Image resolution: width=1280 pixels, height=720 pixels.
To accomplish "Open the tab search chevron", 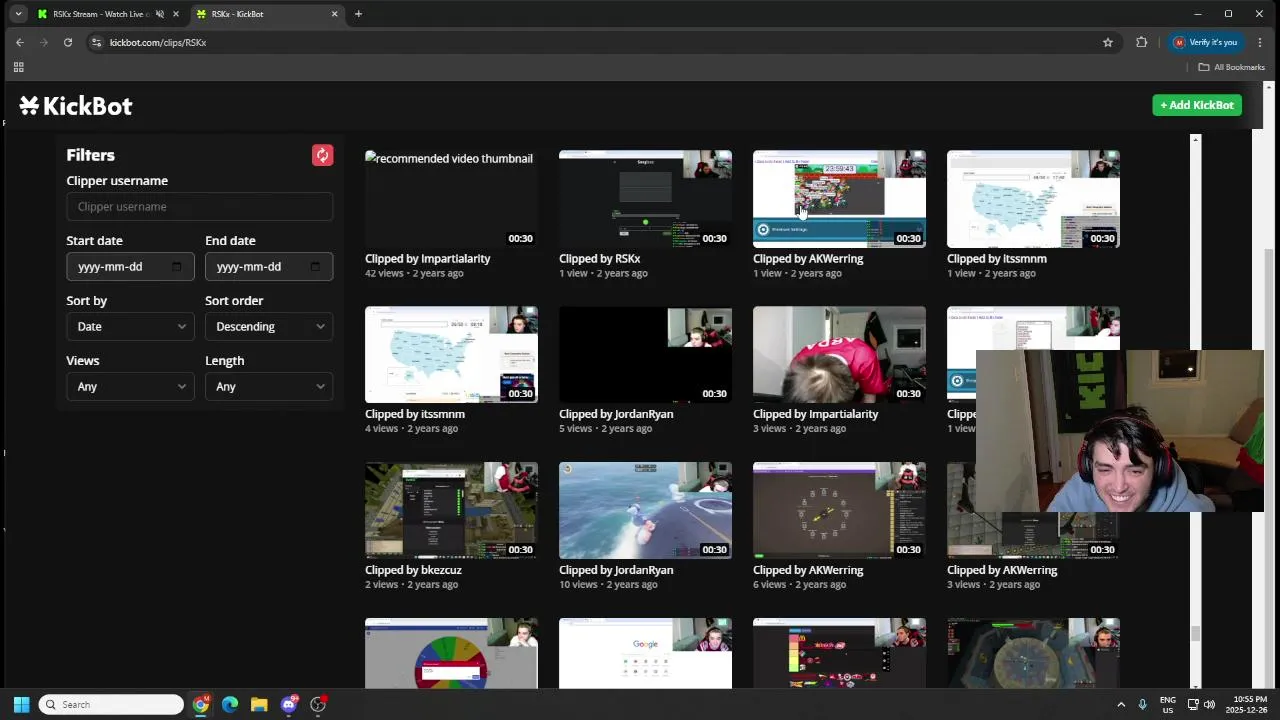I will tap(18, 14).
